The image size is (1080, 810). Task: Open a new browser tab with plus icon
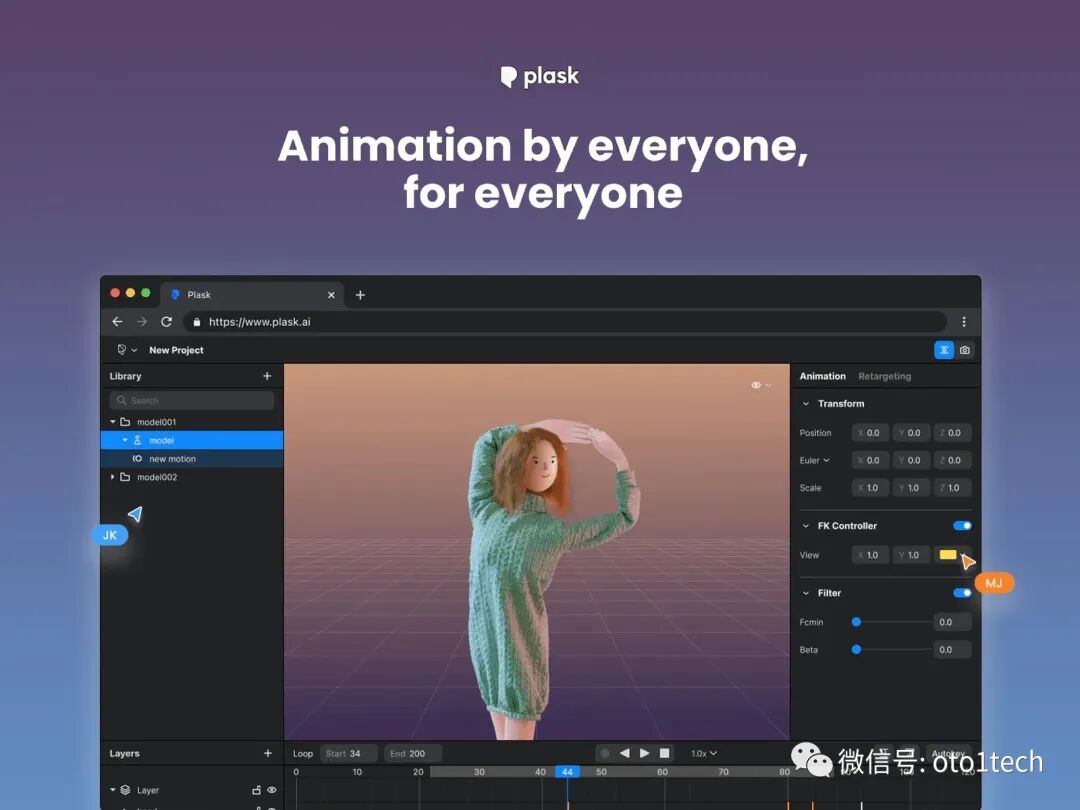(360, 295)
